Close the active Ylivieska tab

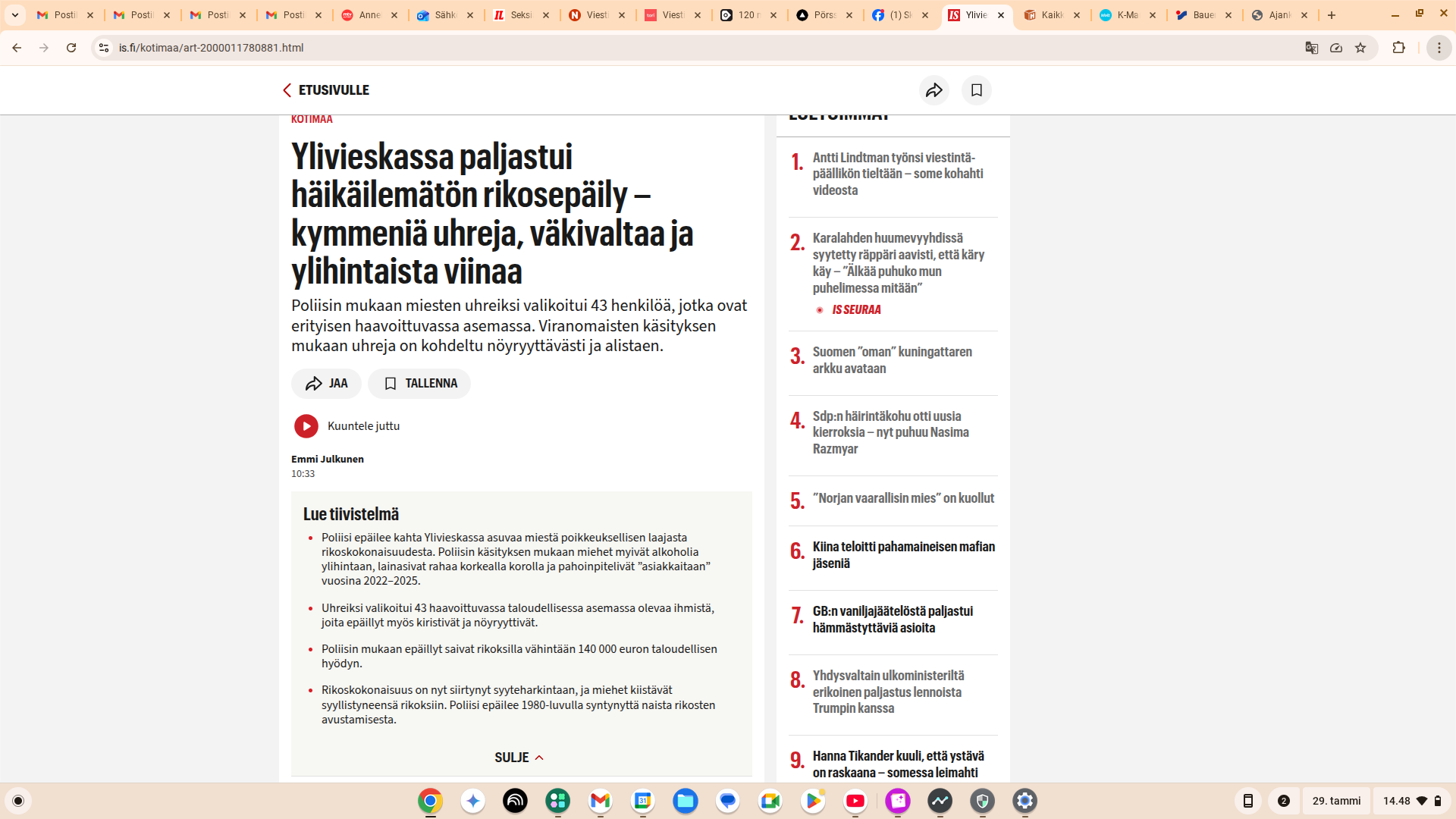[1001, 15]
